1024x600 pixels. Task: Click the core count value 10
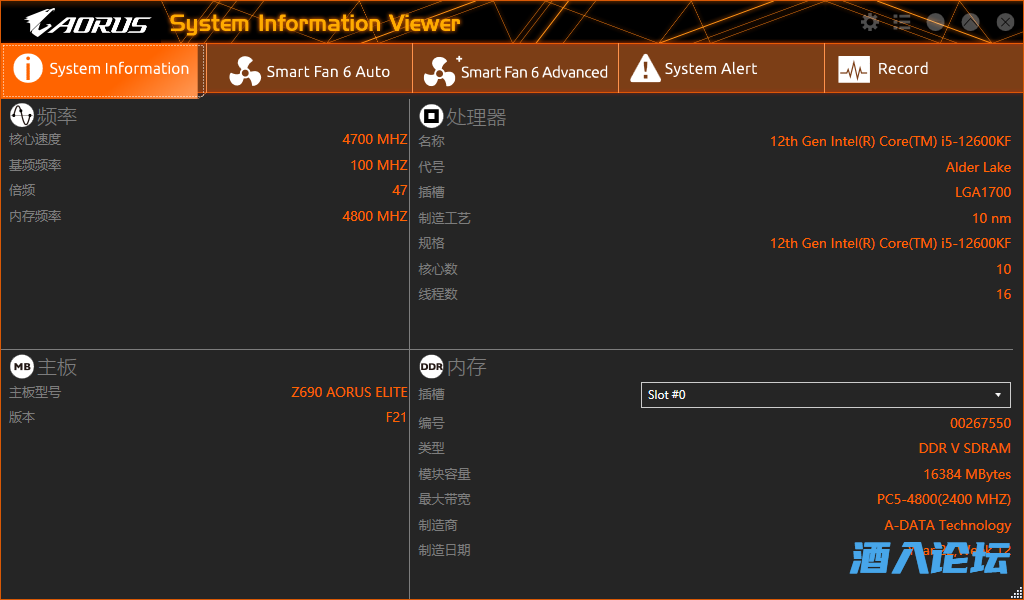point(1004,269)
